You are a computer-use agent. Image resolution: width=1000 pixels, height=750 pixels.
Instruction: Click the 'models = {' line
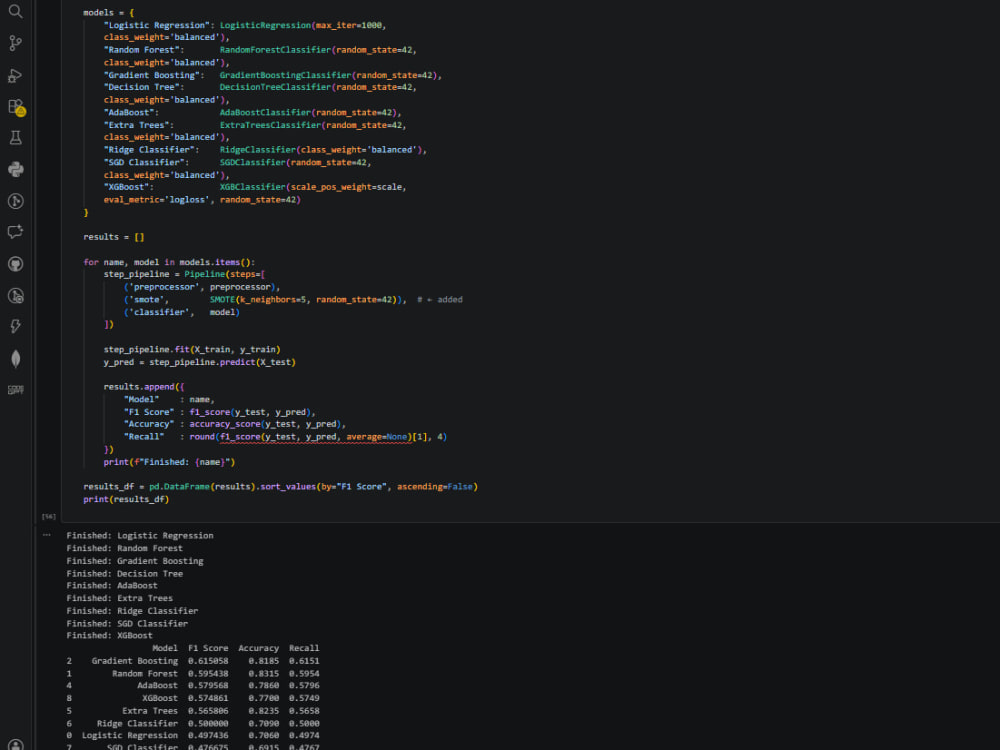click(x=108, y=13)
